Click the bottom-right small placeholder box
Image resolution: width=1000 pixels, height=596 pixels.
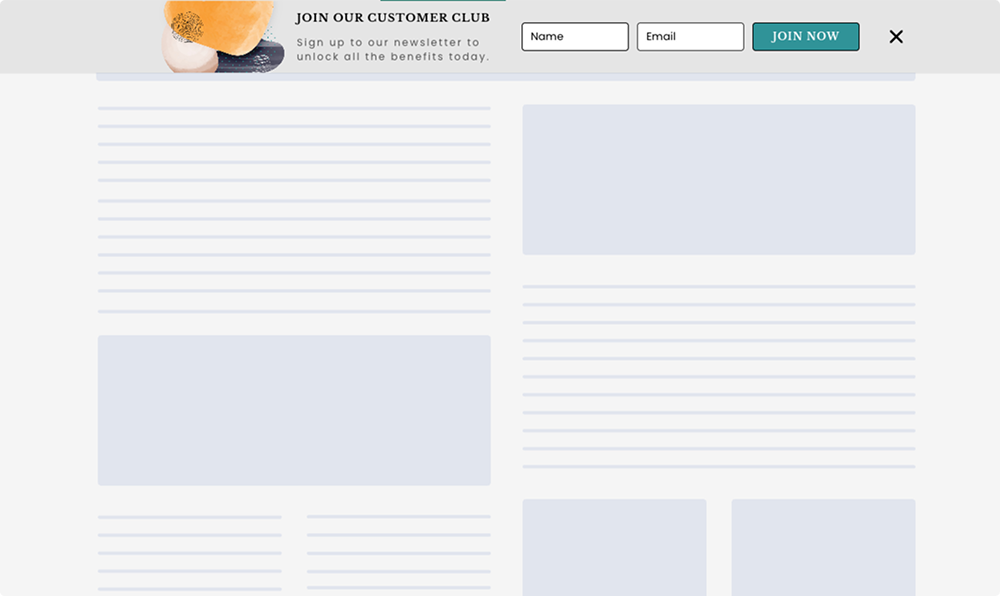coord(824,547)
